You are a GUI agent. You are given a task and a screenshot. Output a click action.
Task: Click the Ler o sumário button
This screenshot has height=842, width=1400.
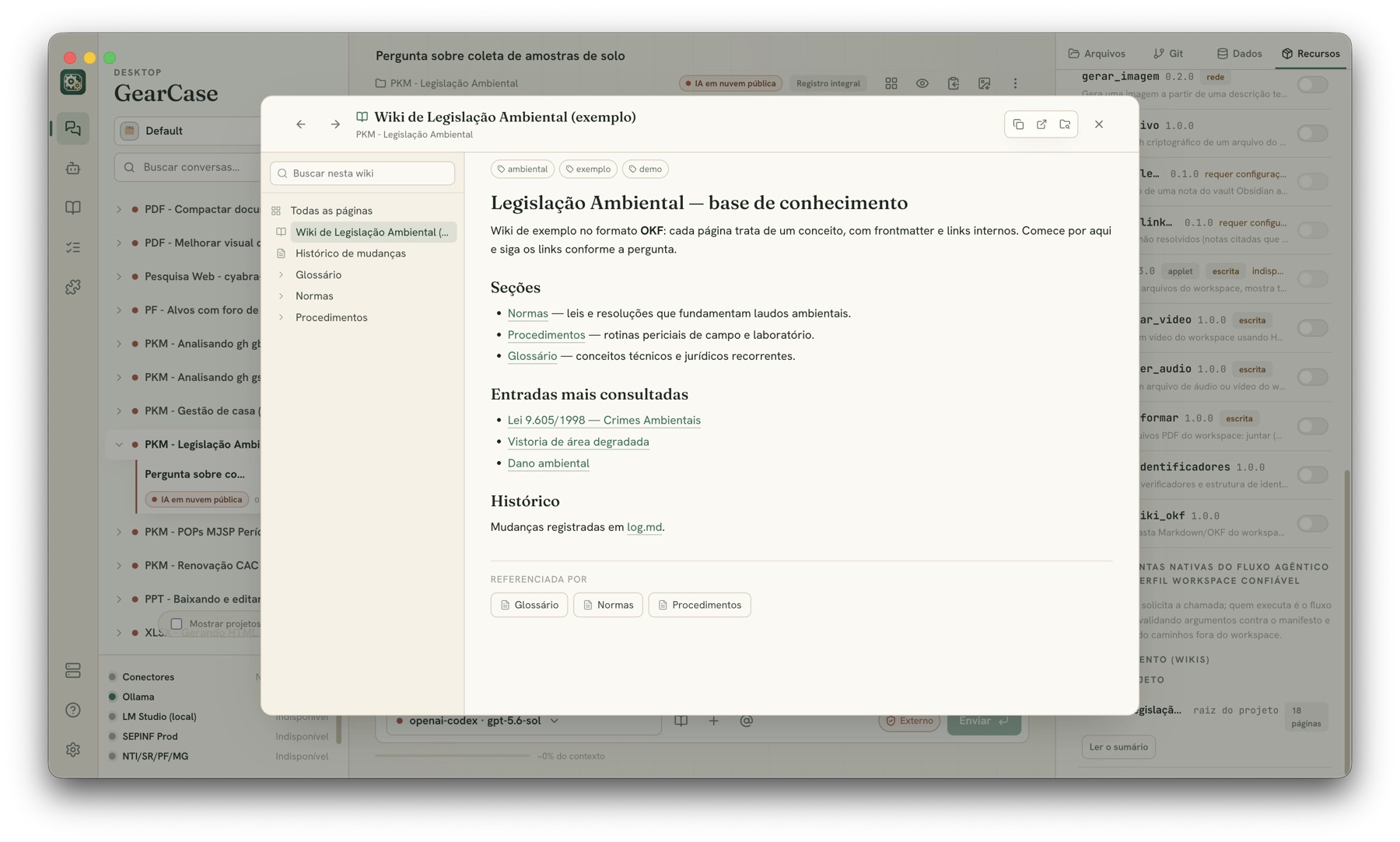(x=1118, y=747)
